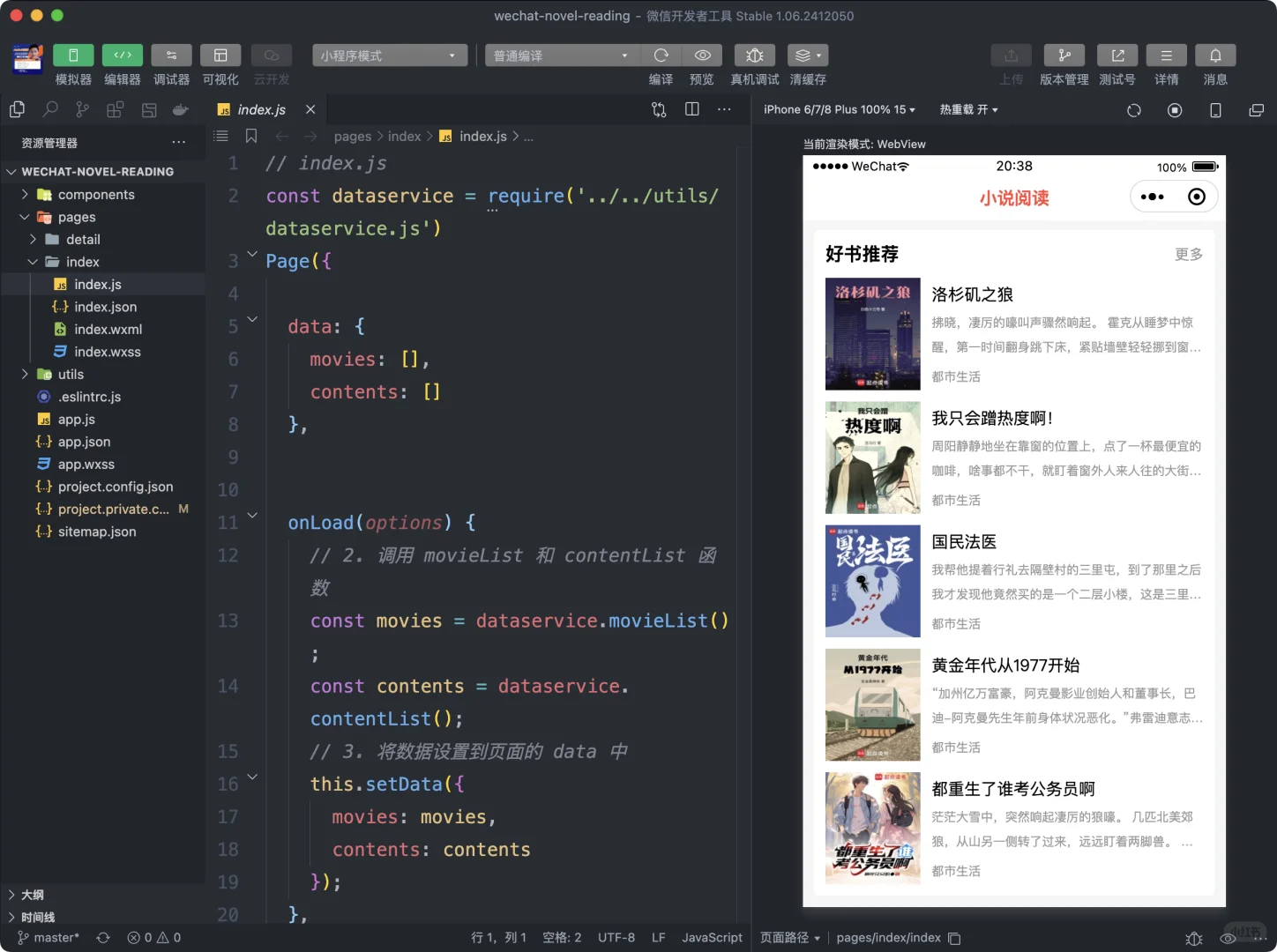
Task: Open the 洛杉矶之狼 book cover
Action: coord(872,334)
